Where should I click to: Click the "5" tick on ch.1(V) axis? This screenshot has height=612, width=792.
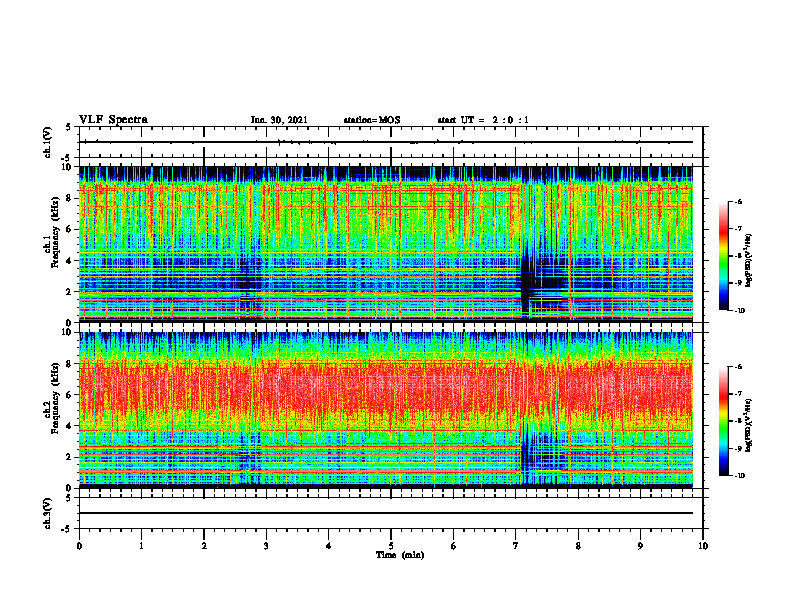pyautogui.click(x=68, y=127)
